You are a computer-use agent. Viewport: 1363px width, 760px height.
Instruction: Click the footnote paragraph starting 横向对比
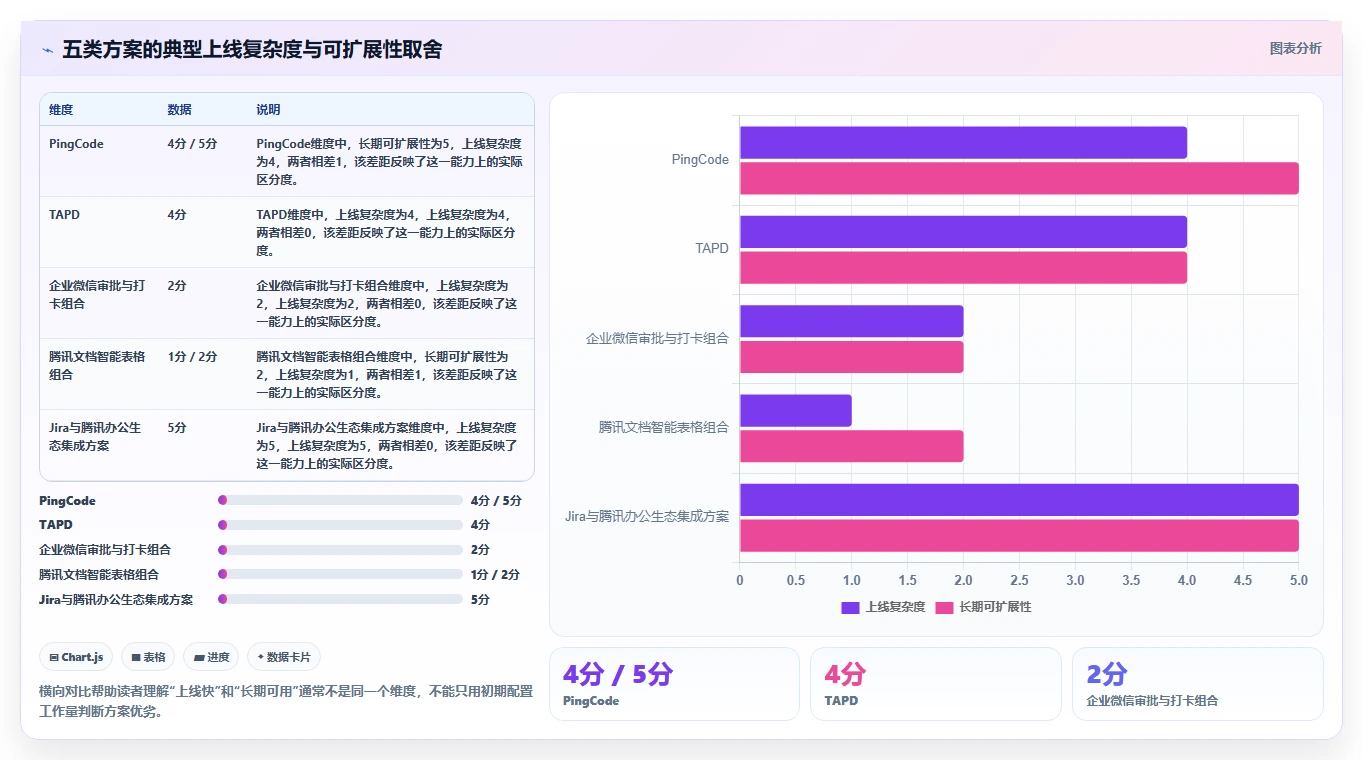click(286, 701)
